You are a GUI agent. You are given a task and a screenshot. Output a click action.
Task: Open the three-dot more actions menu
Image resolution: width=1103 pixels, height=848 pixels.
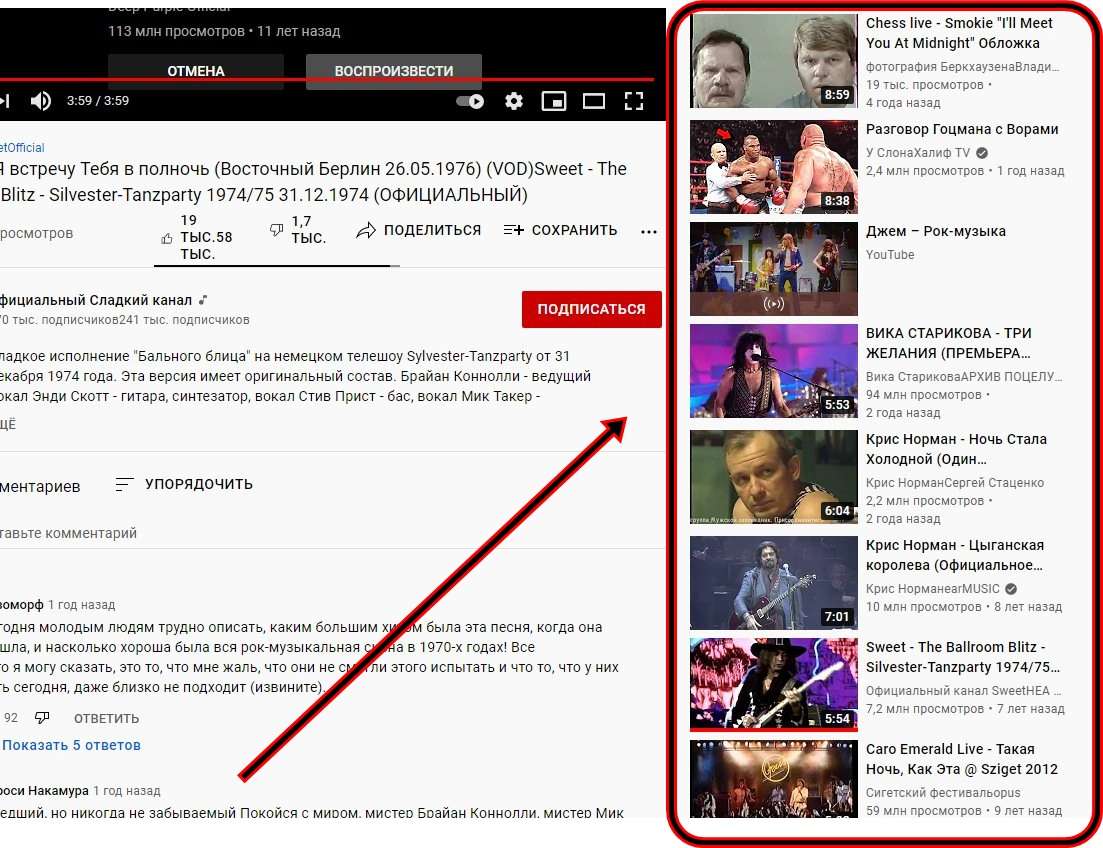coord(649,232)
